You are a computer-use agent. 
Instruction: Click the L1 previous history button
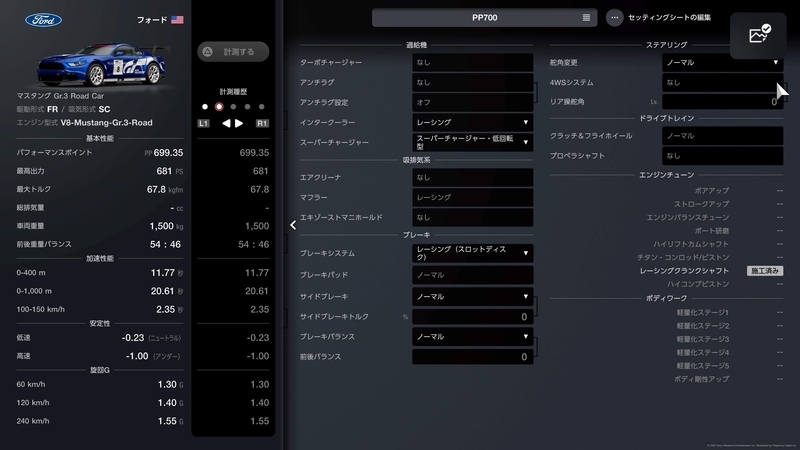[203, 123]
